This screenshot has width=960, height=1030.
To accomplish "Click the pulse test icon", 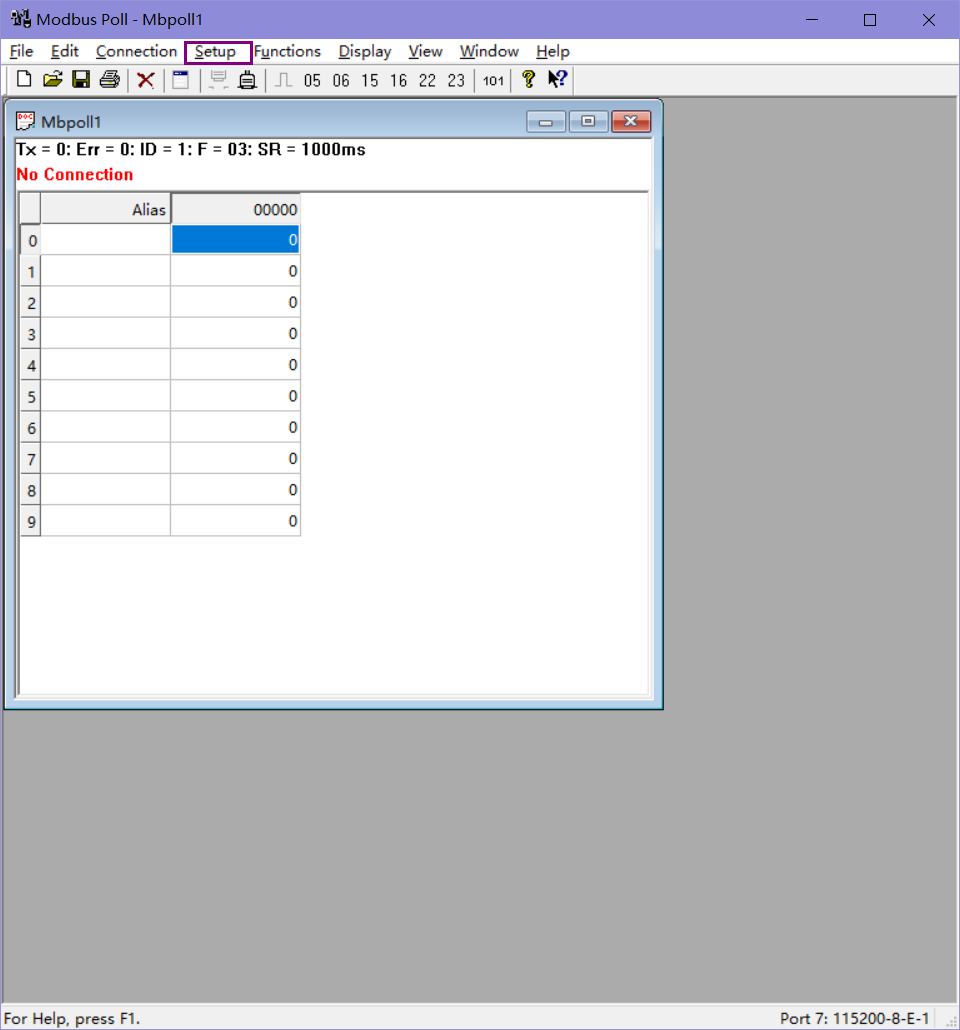I will [x=283, y=80].
